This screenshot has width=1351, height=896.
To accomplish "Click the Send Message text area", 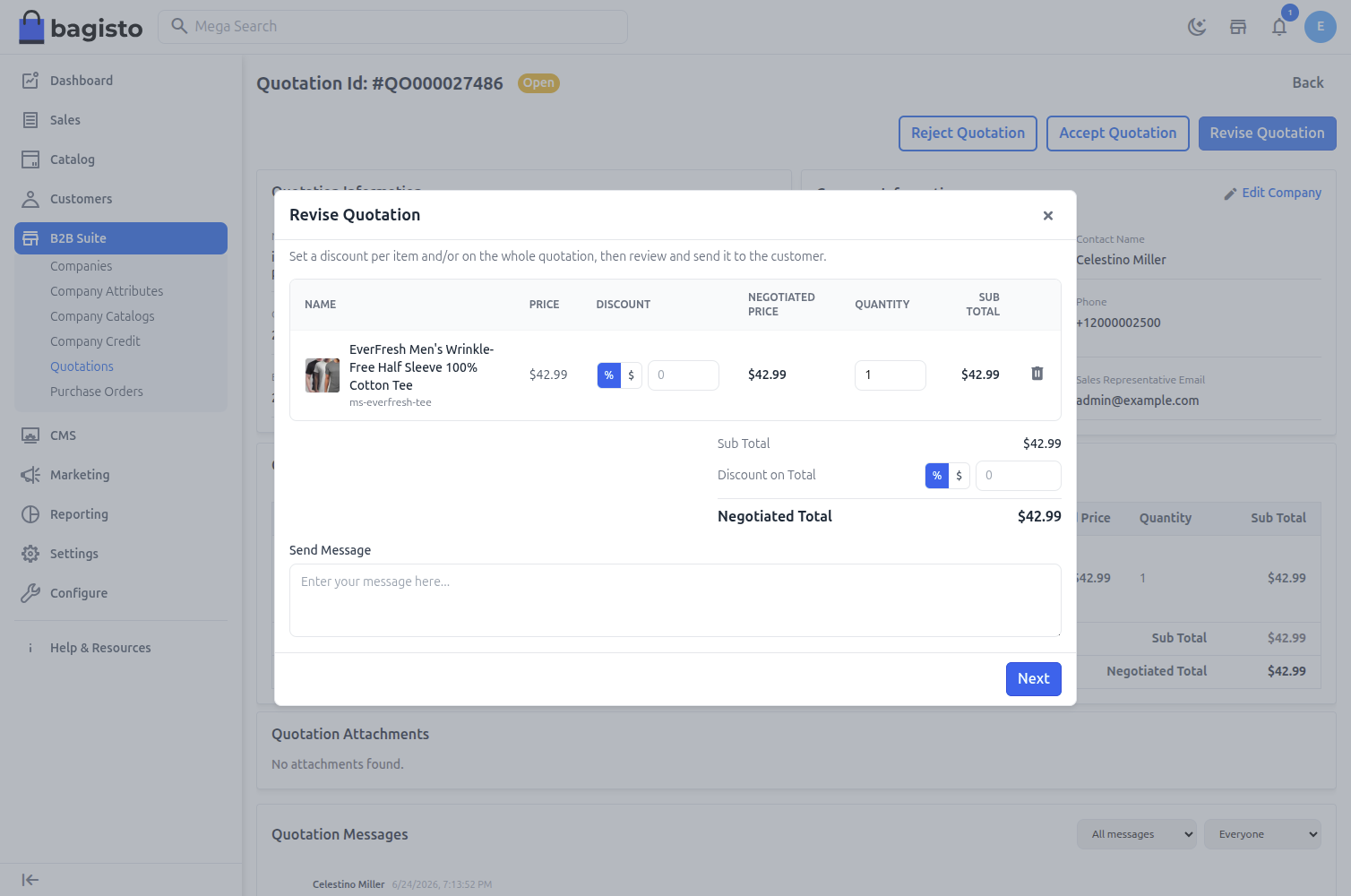I will 675,600.
